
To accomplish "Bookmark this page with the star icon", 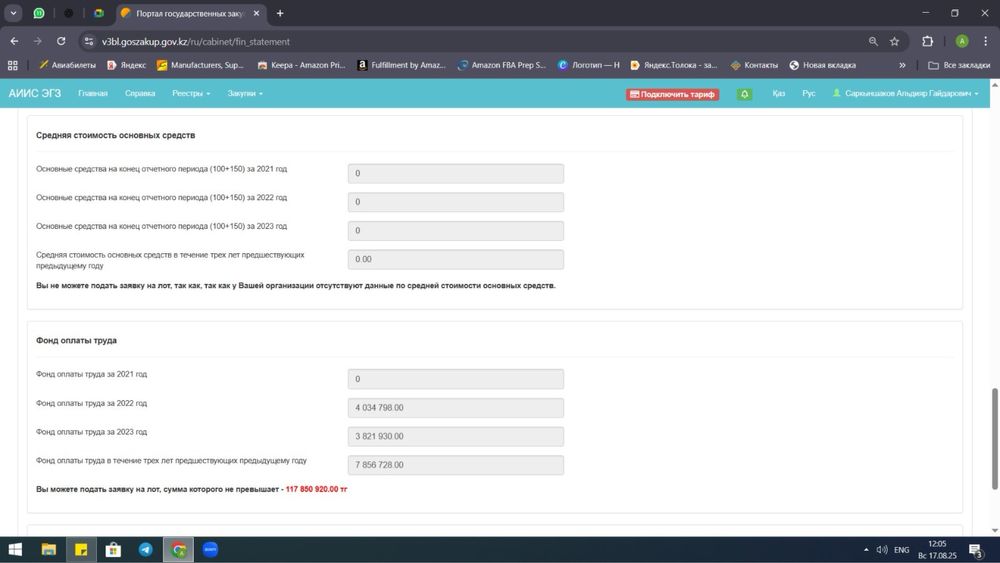I will click(894, 41).
